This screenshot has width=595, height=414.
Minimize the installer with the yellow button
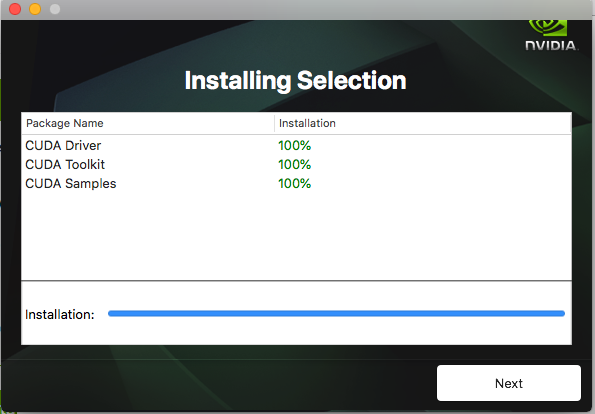coord(35,9)
